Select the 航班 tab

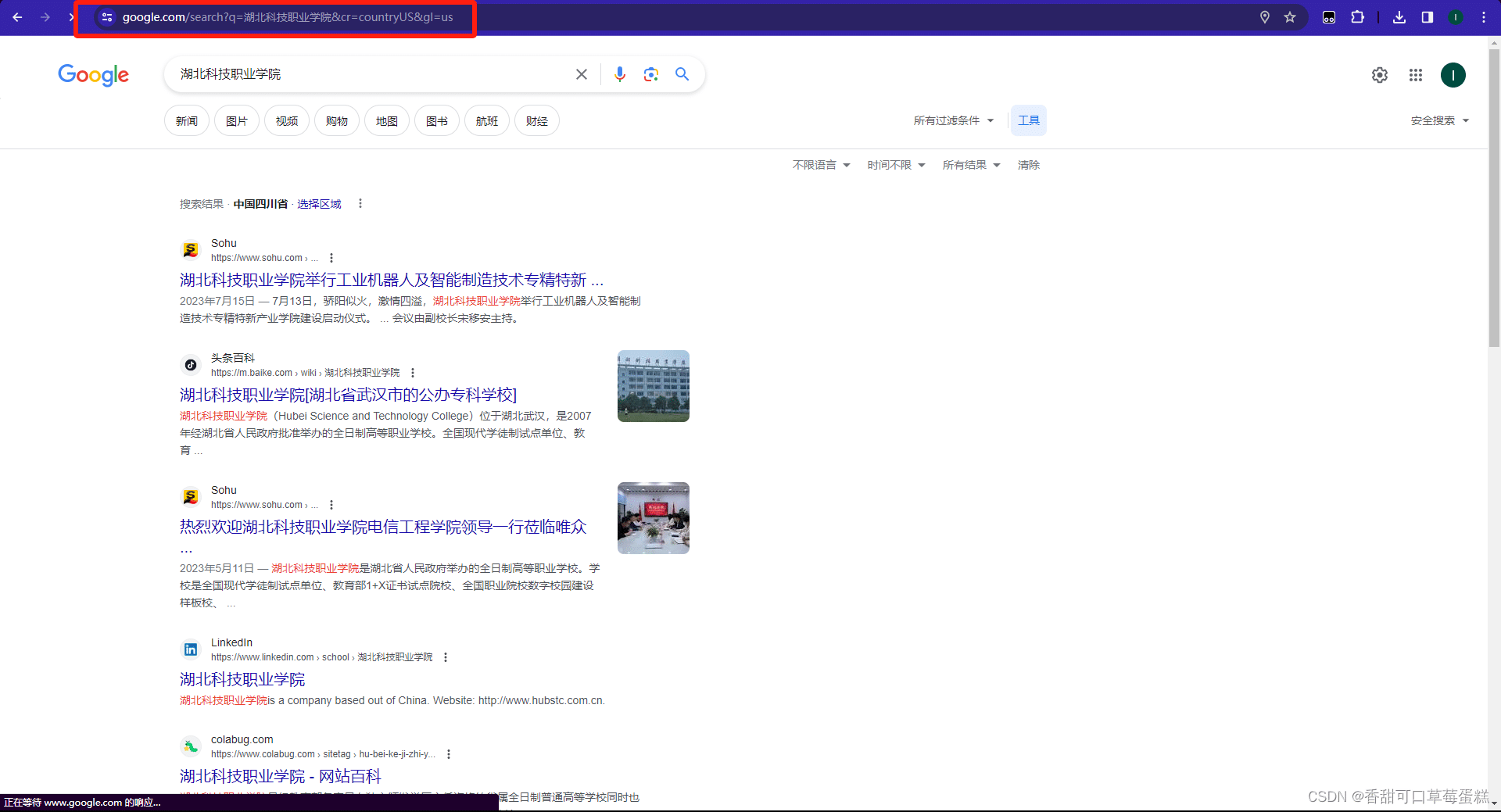click(x=487, y=120)
